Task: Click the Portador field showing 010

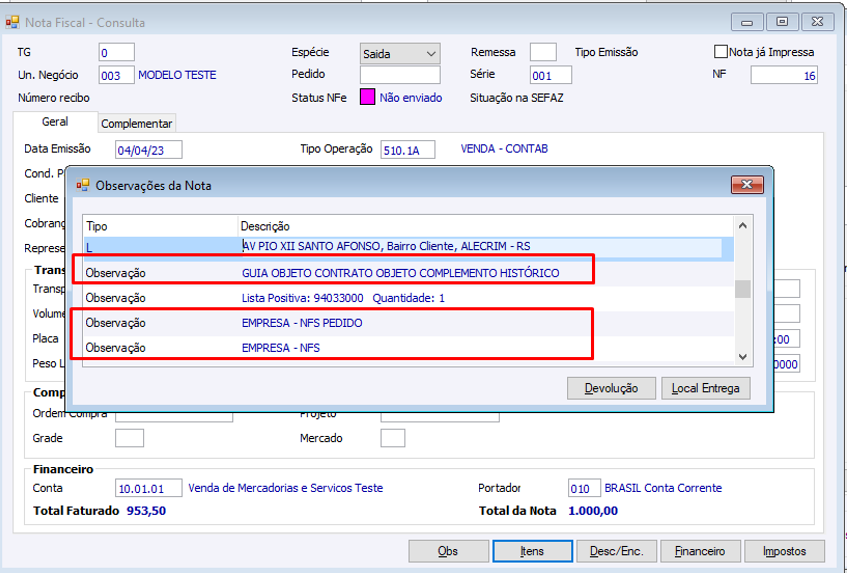Action: pos(584,488)
